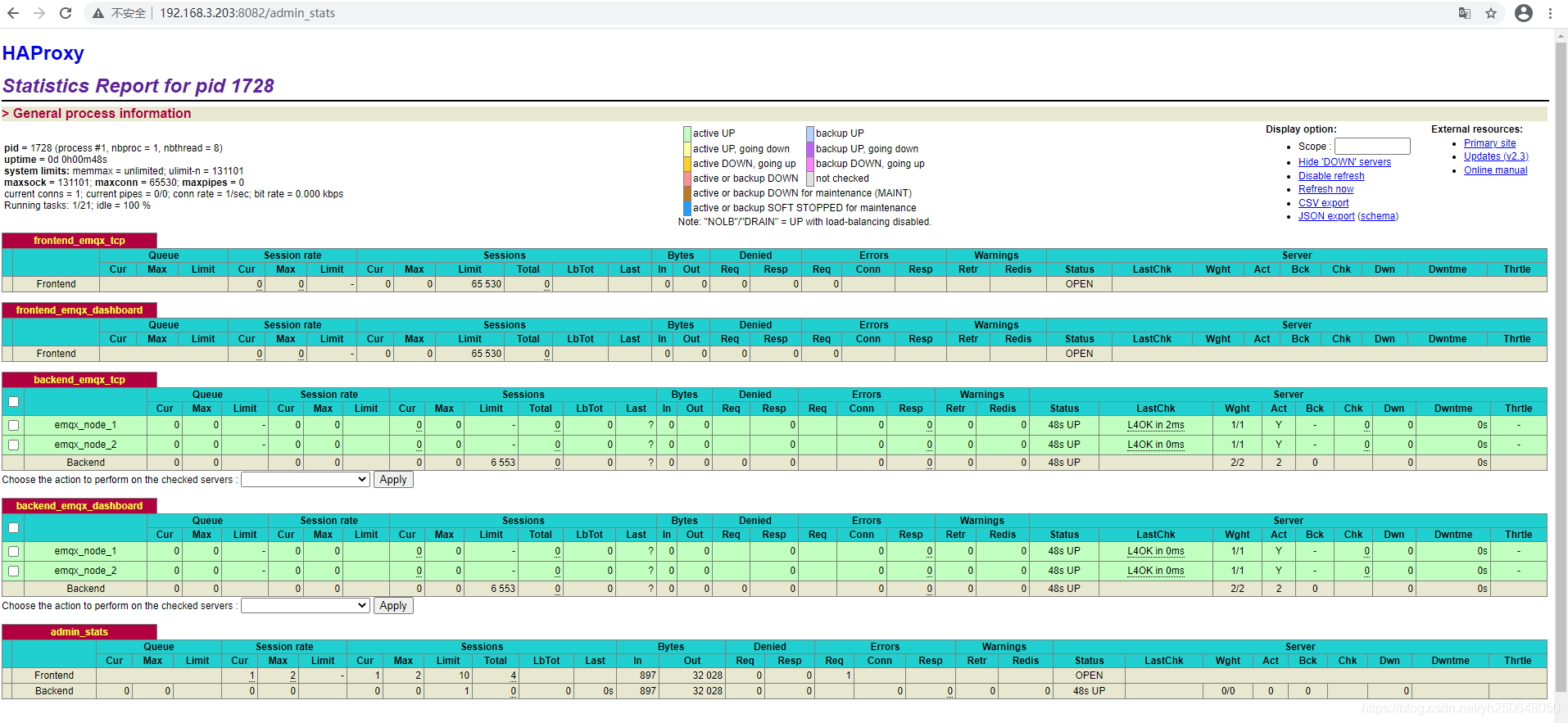Check emqx_node_2 in backend_emqx_dashboard table
This screenshot has height=723, width=1568.
point(13,571)
